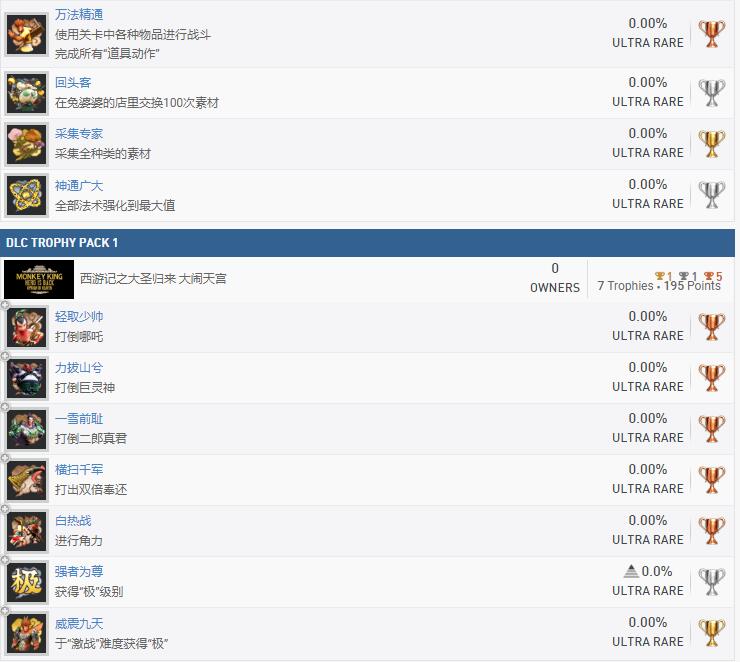
Task: Click the gold trophy icon for 威震九天
Action: pos(711,632)
